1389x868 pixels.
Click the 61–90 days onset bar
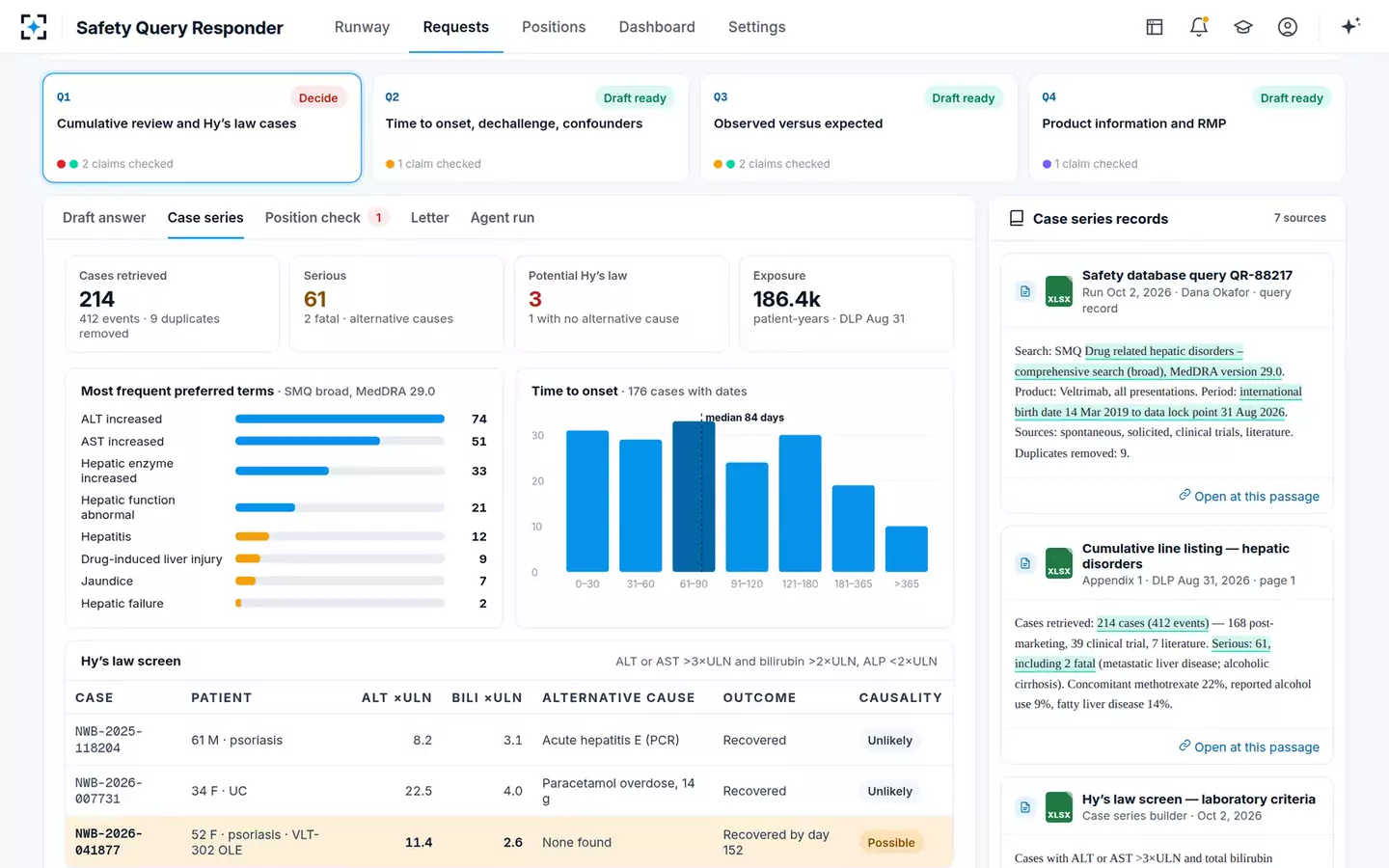[694, 497]
